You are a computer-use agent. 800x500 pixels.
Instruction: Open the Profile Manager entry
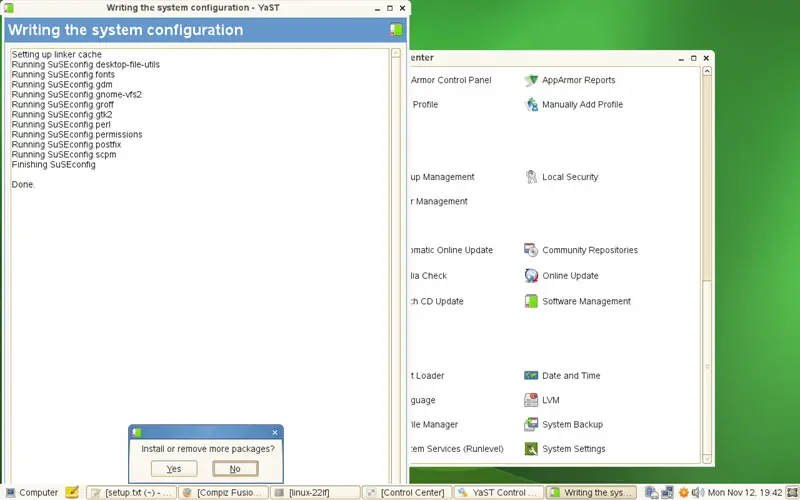tap(435, 424)
